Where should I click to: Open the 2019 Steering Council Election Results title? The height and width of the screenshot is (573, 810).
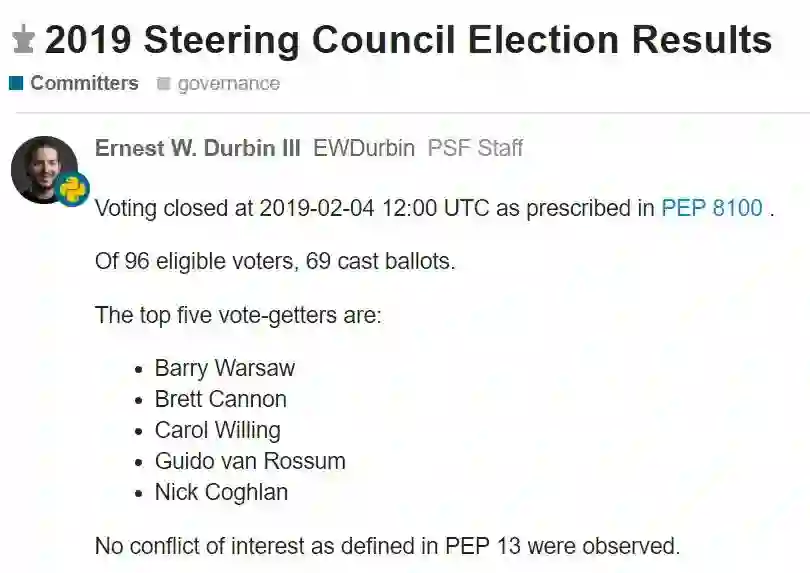pyautogui.click(x=408, y=40)
